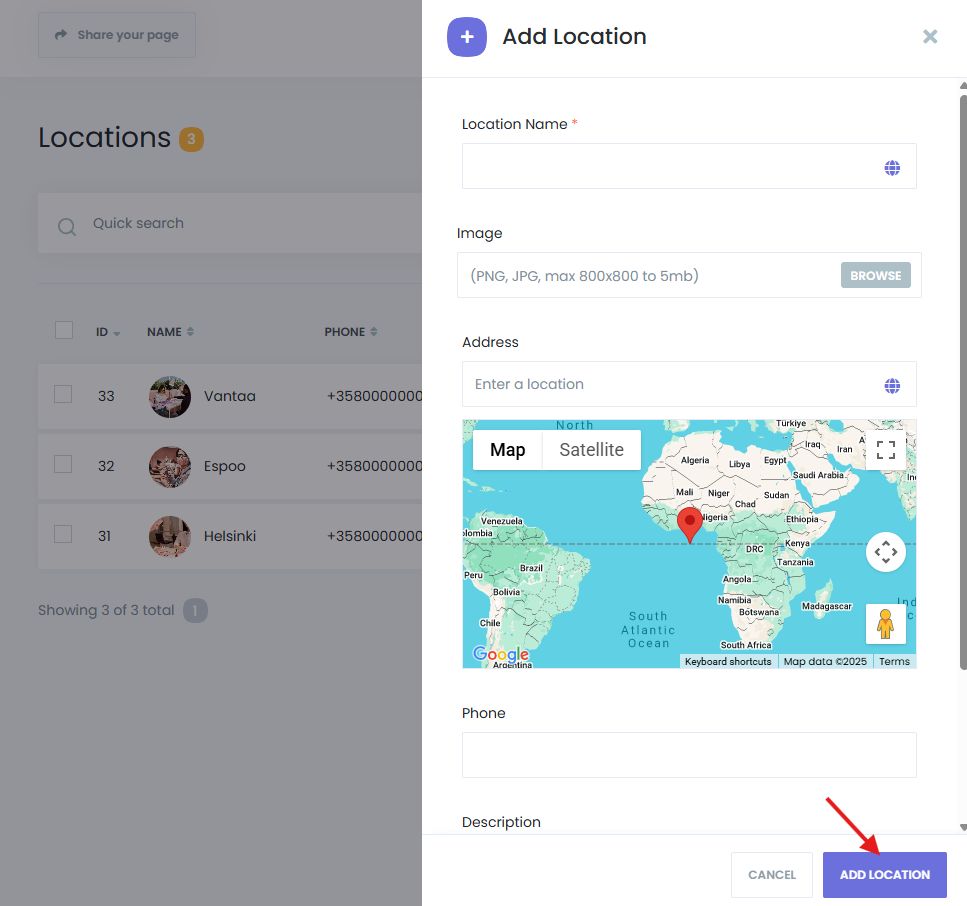Click the globe icon in Address field
Screen dimensions: 967x906
point(892,386)
